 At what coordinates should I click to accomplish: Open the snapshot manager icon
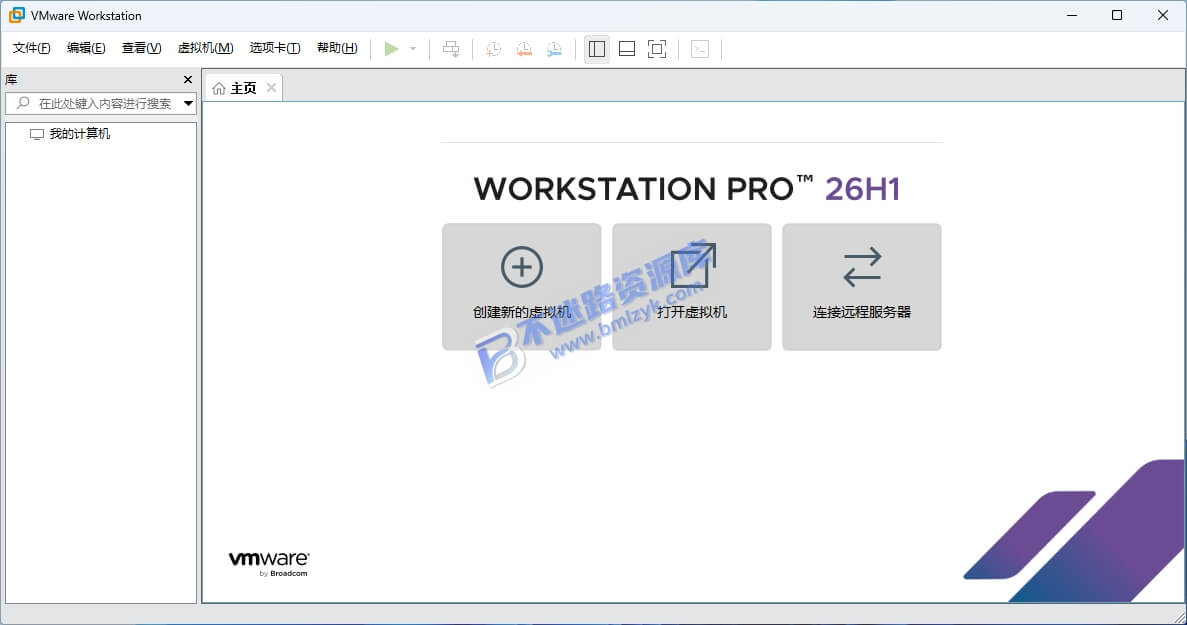[x=554, y=49]
